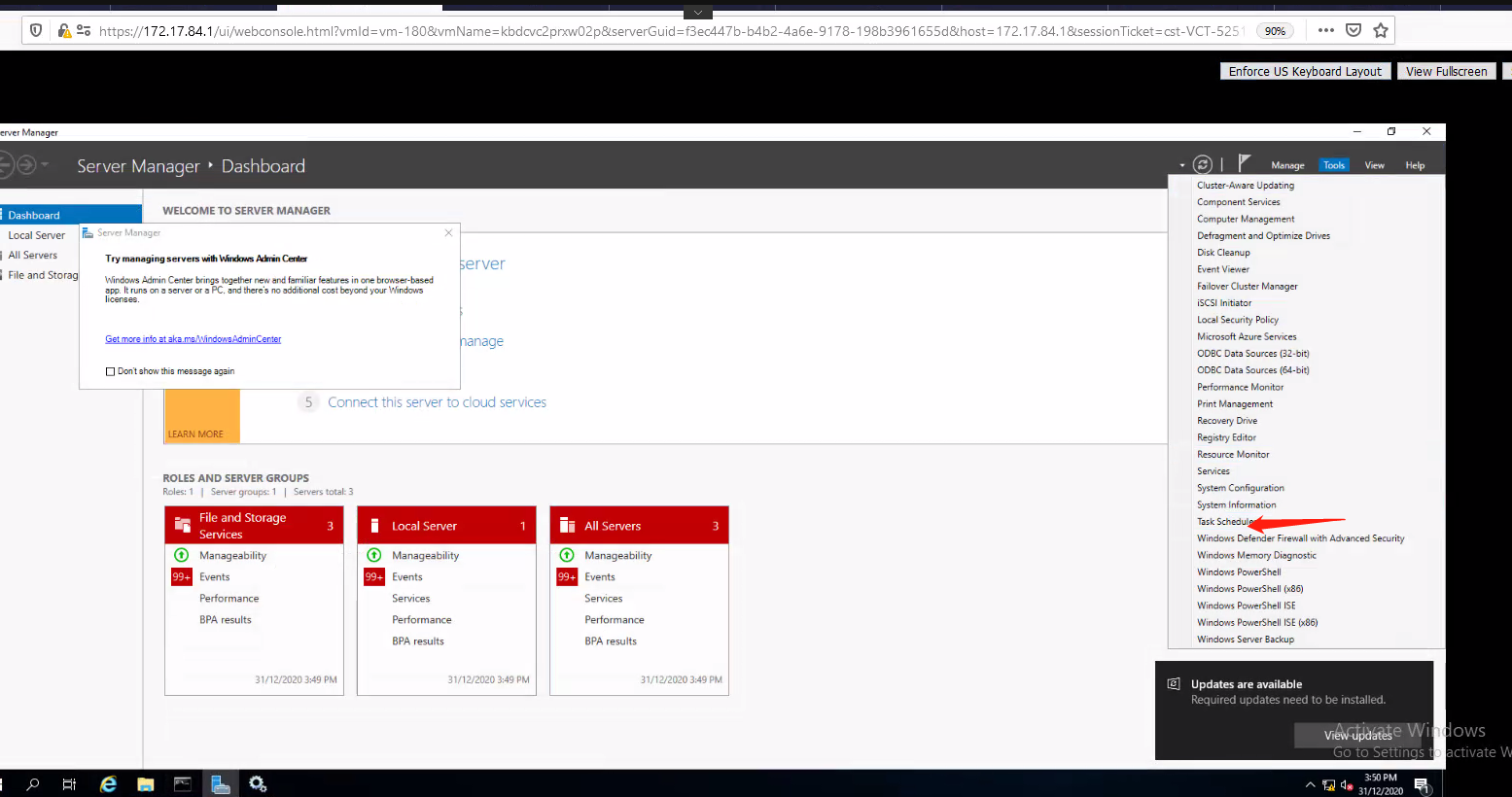Click the All Servers tile icon
1512x797 pixels.
pyautogui.click(x=567, y=526)
